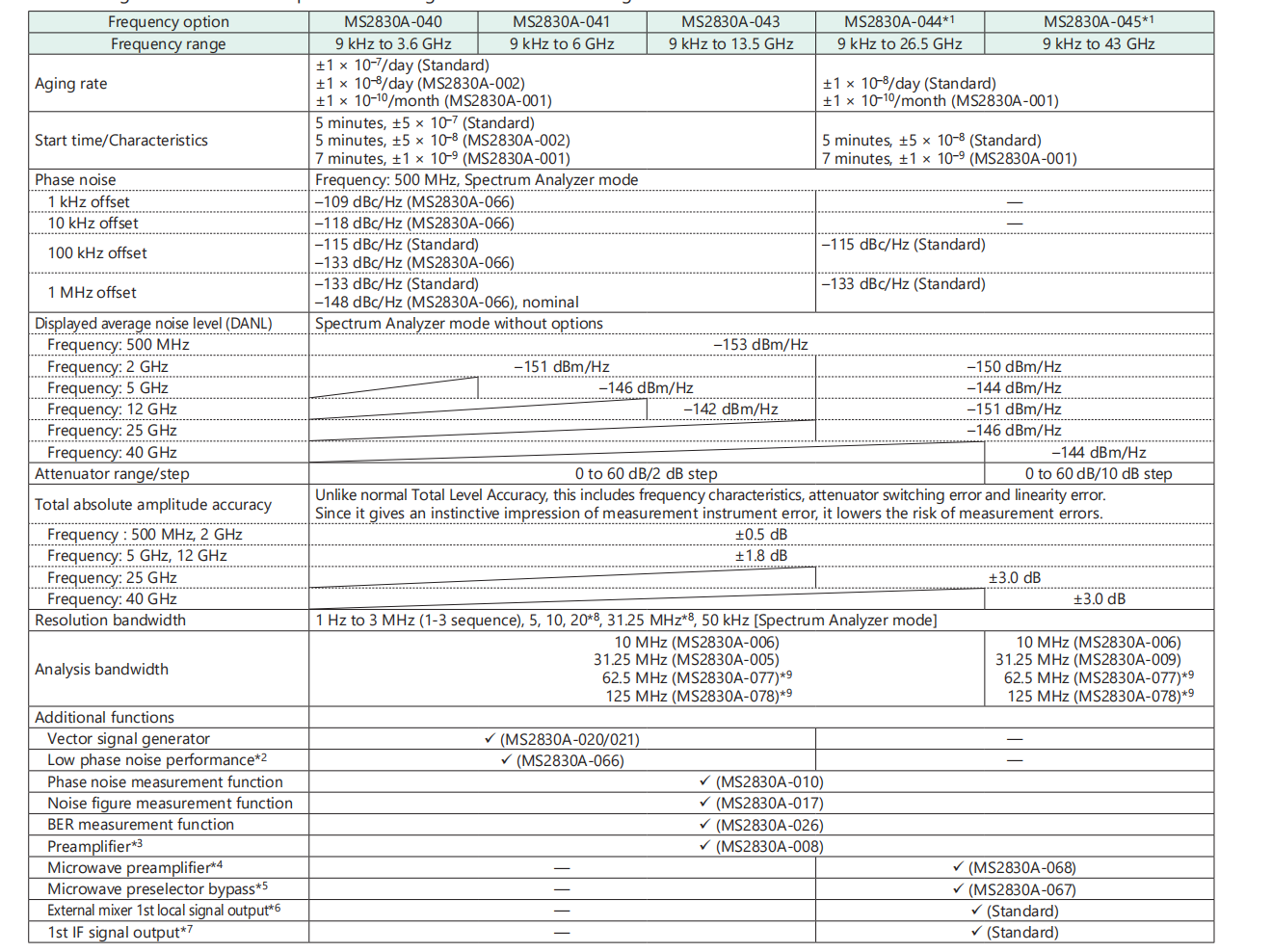
Task: Click the '9 kHz to 13.5 GHz' cell
Action: tap(730, 44)
